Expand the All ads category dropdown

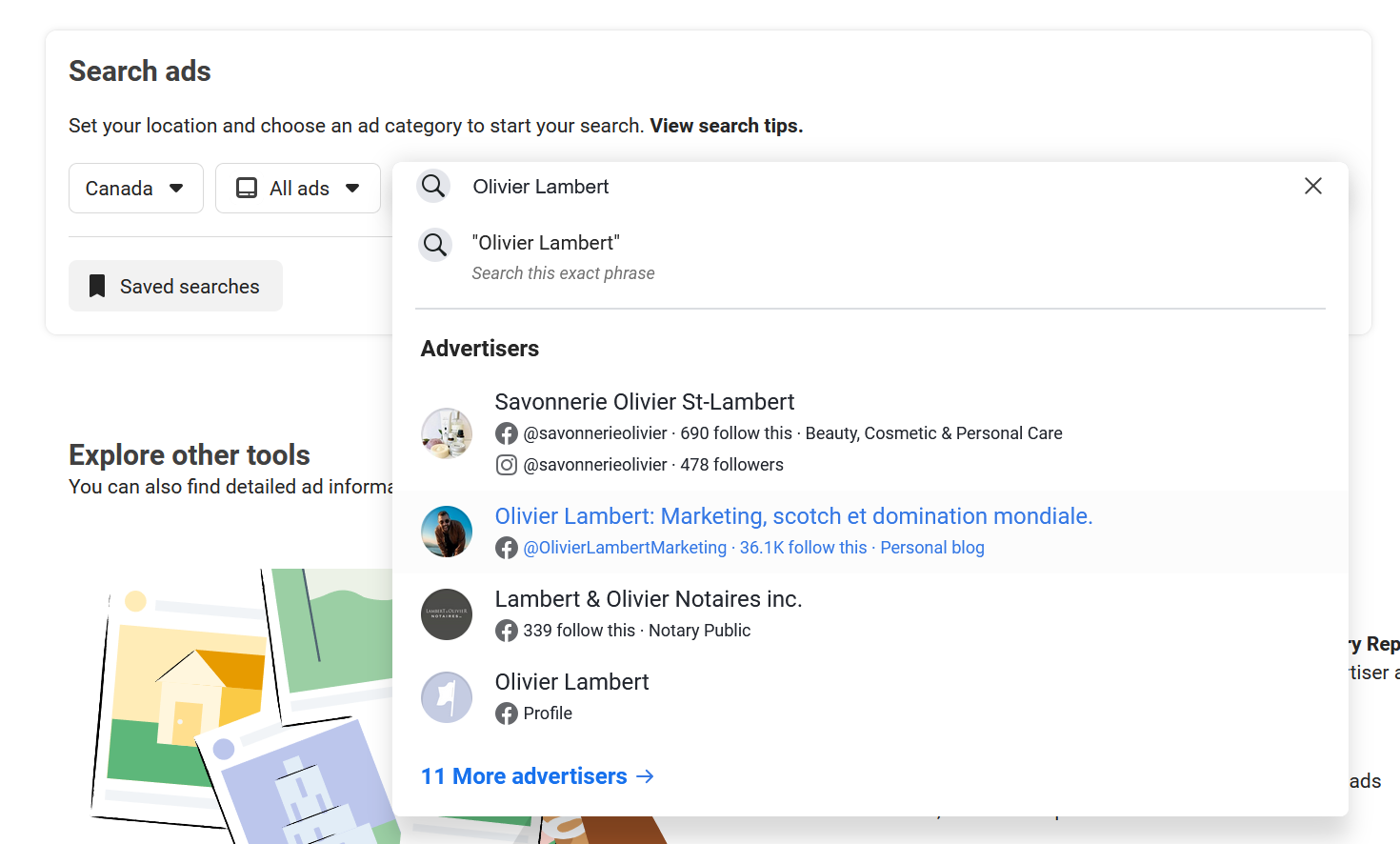pos(298,189)
